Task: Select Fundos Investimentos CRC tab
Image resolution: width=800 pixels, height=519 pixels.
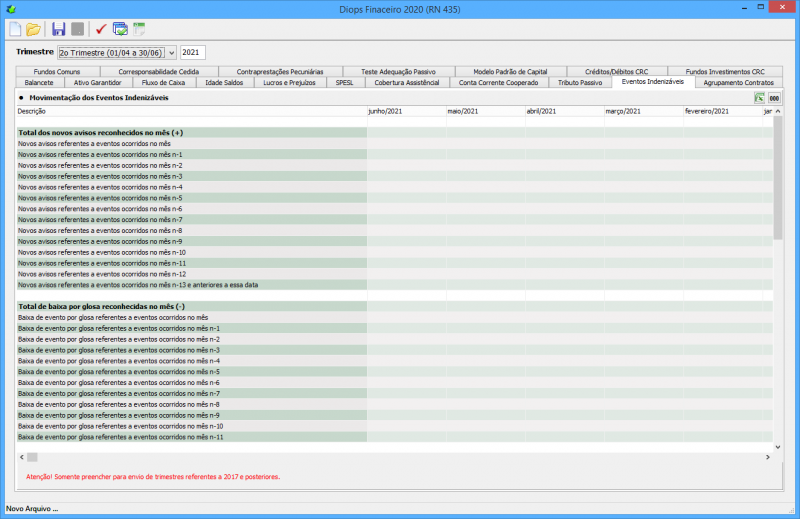Action: click(725, 71)
